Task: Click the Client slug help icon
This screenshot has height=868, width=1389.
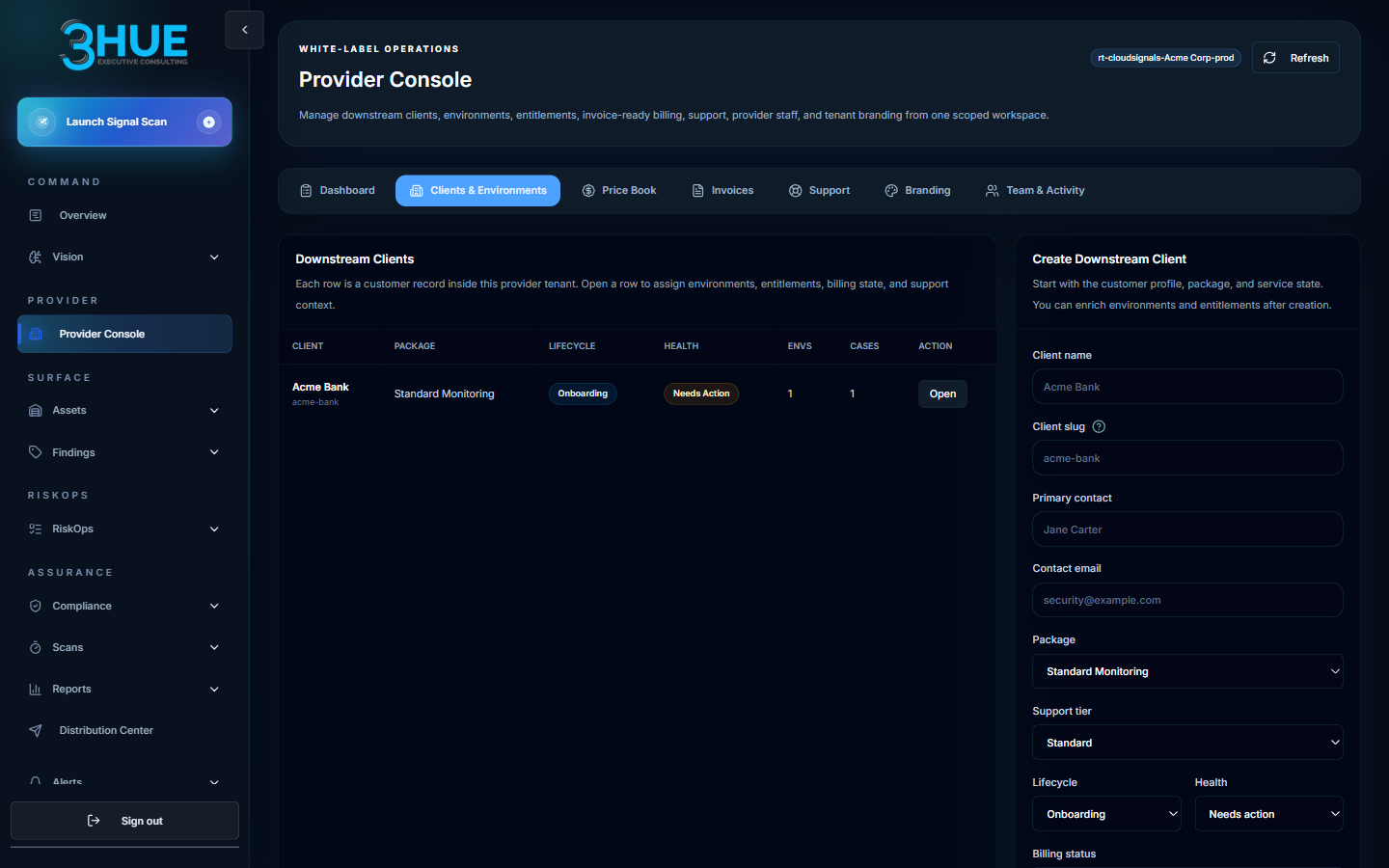Action: click(1099, 427)
